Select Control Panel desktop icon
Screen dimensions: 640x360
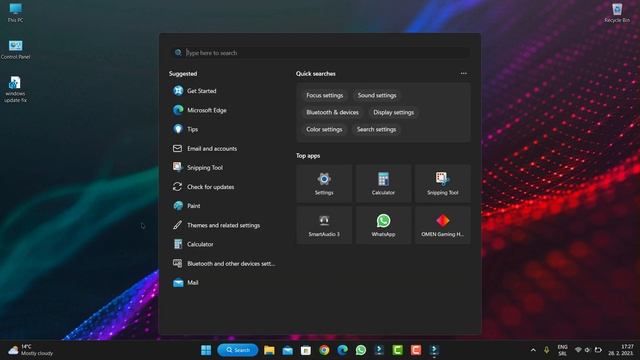[x=16, y=49]
